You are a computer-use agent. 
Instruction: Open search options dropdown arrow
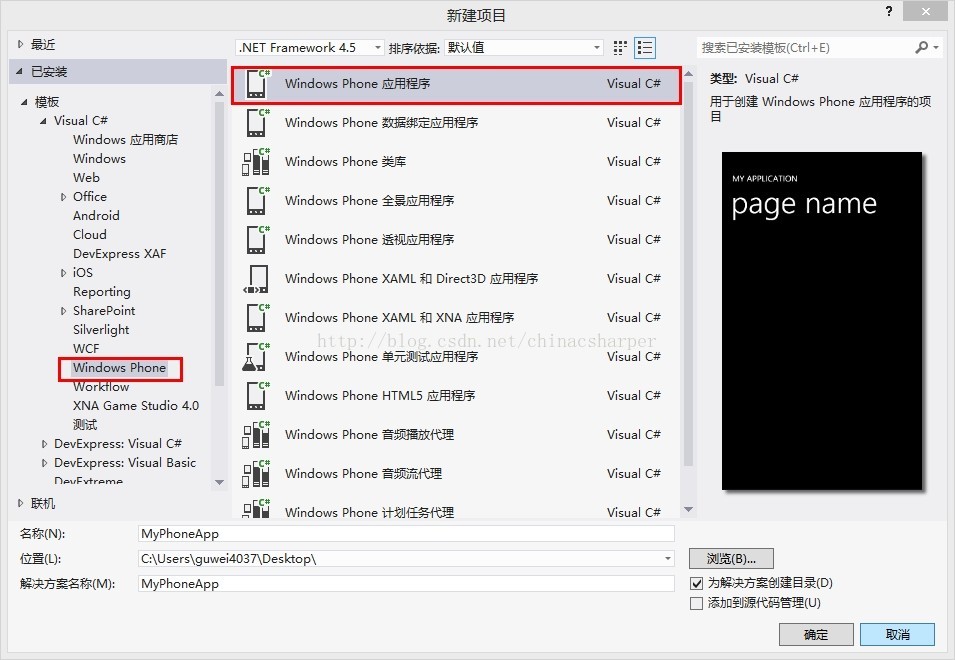936,47
